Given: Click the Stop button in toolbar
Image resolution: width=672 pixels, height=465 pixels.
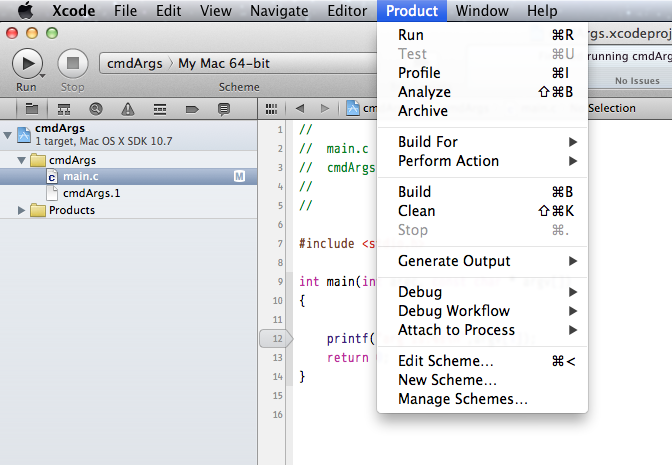Looking at the screenshot, I should [x=73, y=63].
